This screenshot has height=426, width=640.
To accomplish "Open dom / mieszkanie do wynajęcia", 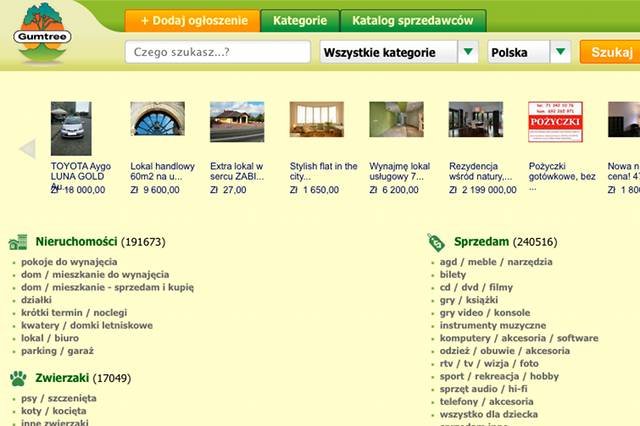I will pos(95,275).
